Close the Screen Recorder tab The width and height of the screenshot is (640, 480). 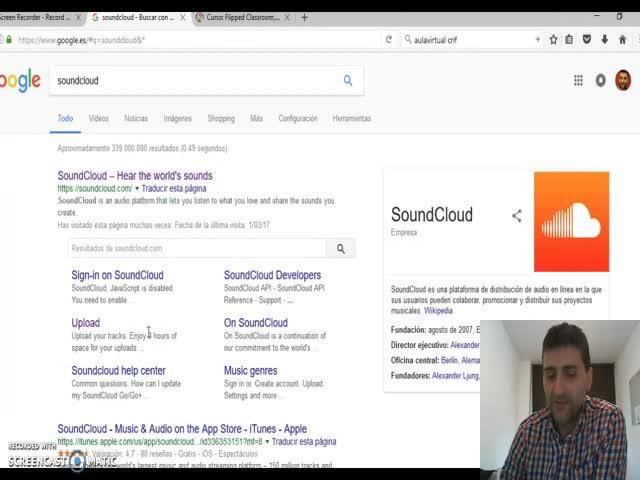pos(78,18)
